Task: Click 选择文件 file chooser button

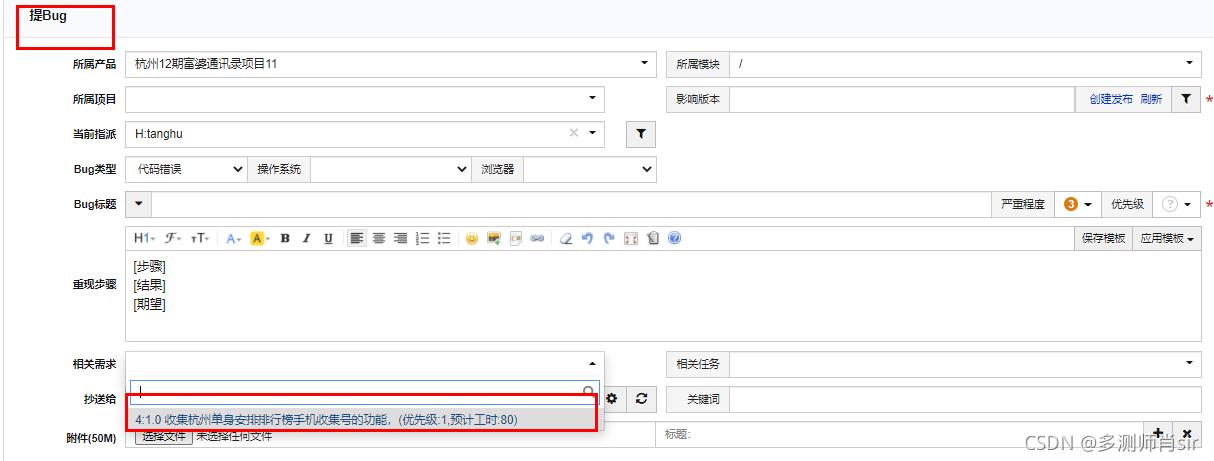Action: [163, 436]
